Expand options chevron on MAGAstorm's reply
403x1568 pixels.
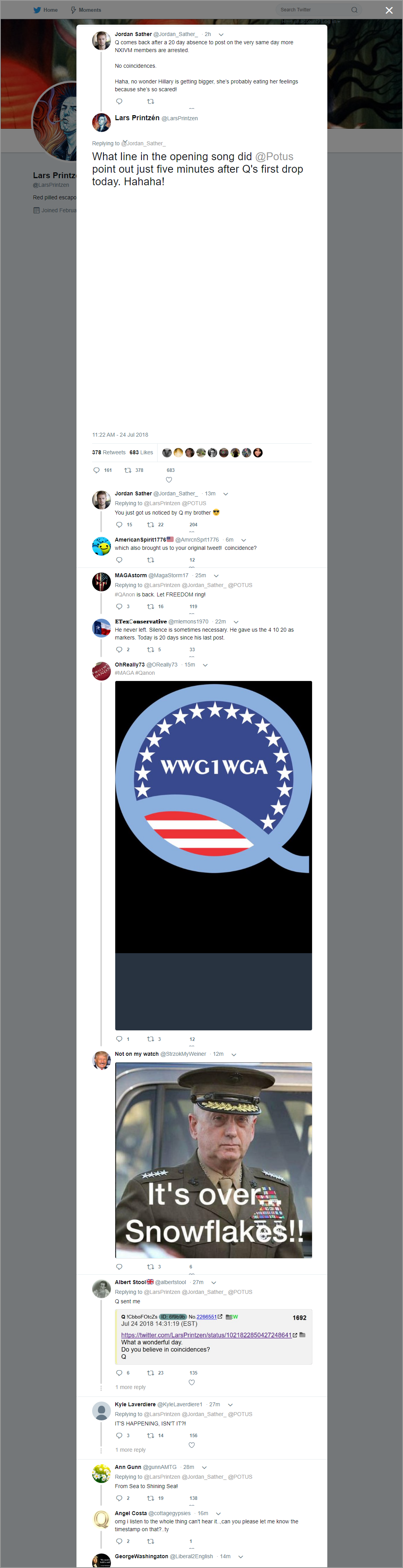216,576
